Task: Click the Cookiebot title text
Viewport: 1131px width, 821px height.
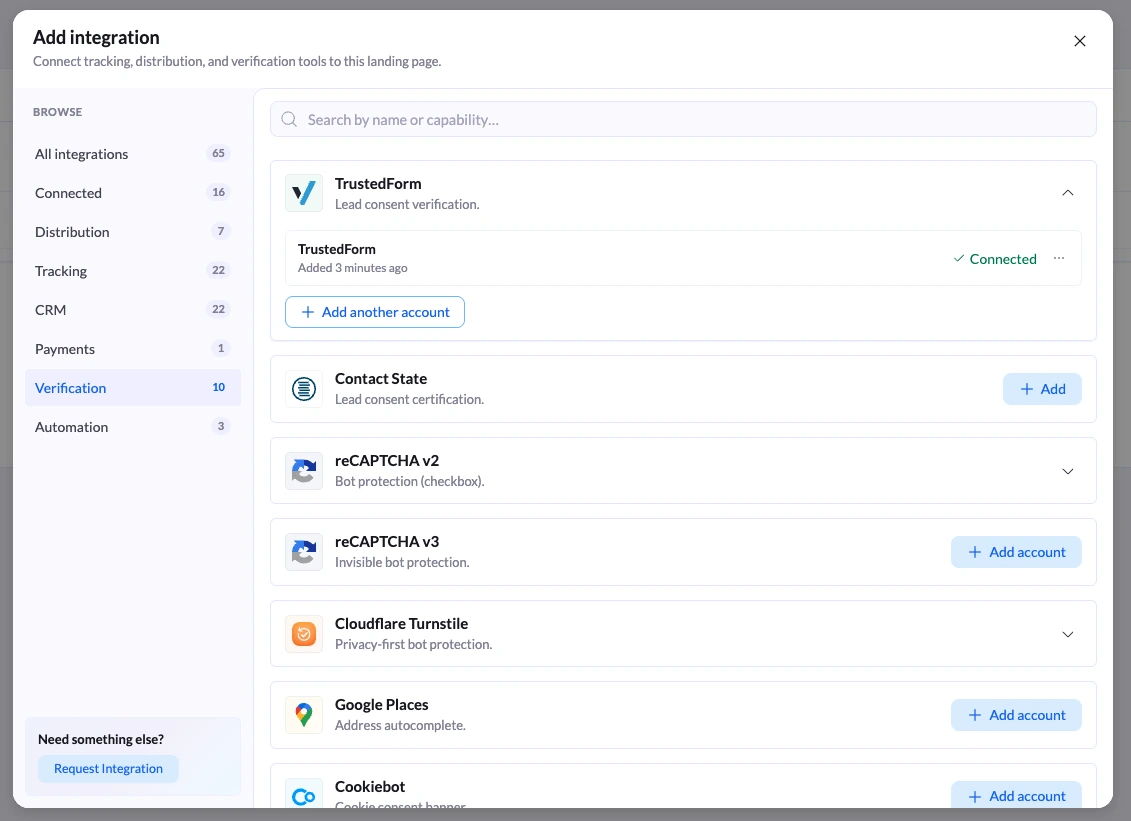Action: click(x=370, y=786)
